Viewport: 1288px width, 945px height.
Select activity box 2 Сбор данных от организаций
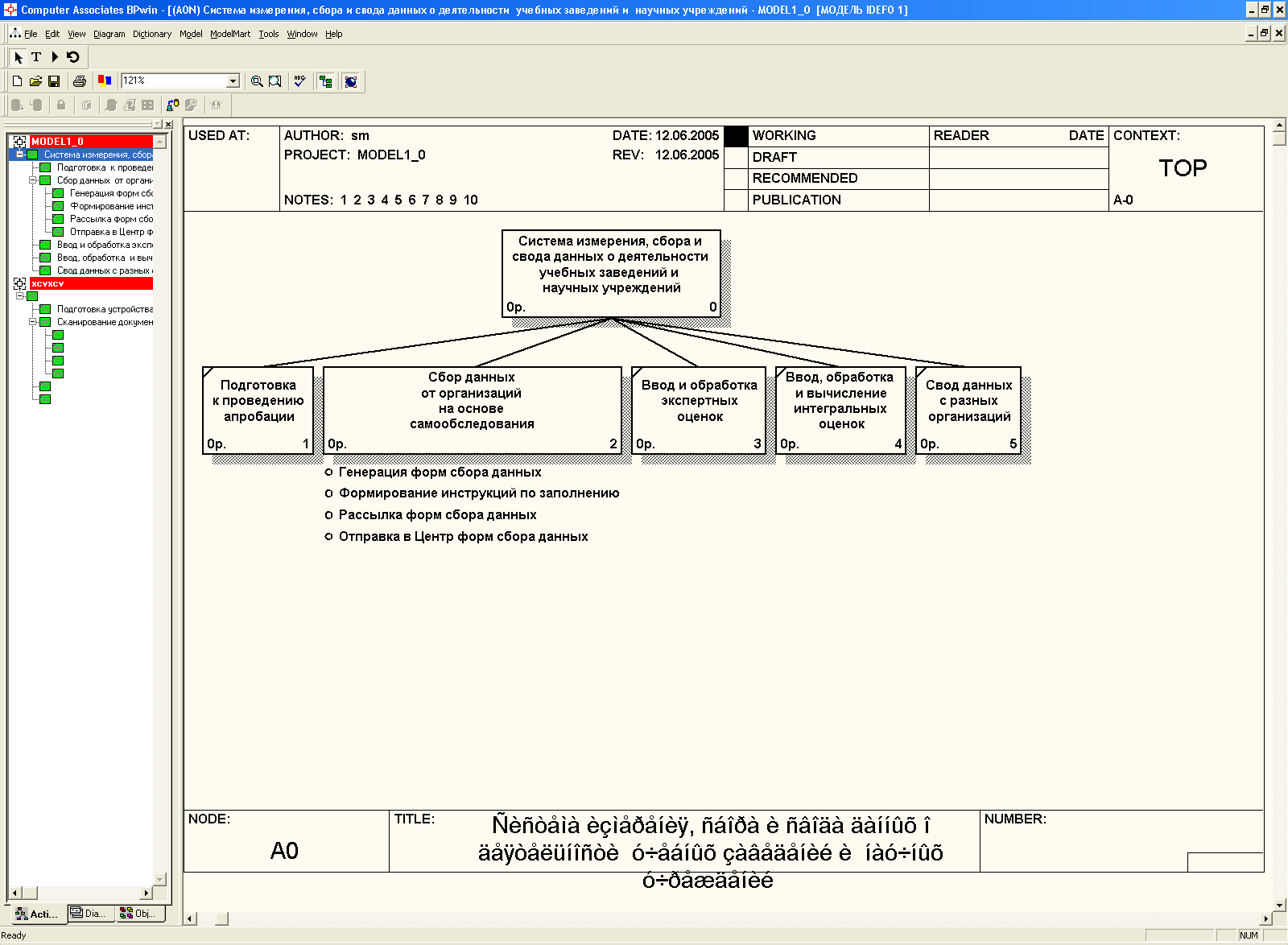[473, 411]
